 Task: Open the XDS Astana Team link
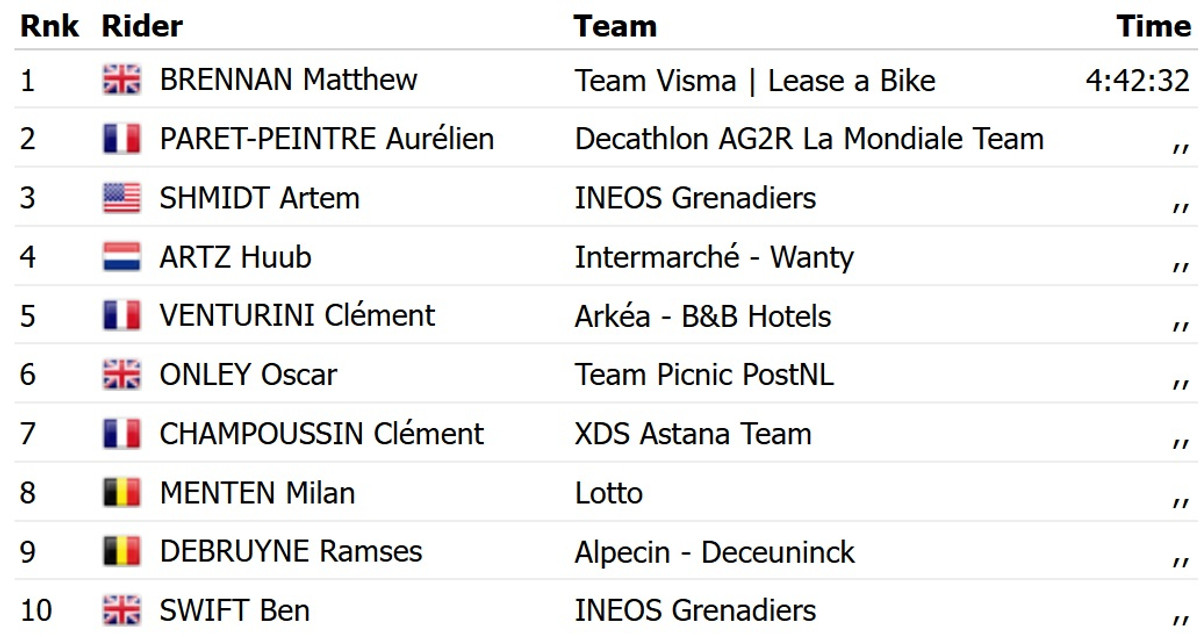point(693,434)
